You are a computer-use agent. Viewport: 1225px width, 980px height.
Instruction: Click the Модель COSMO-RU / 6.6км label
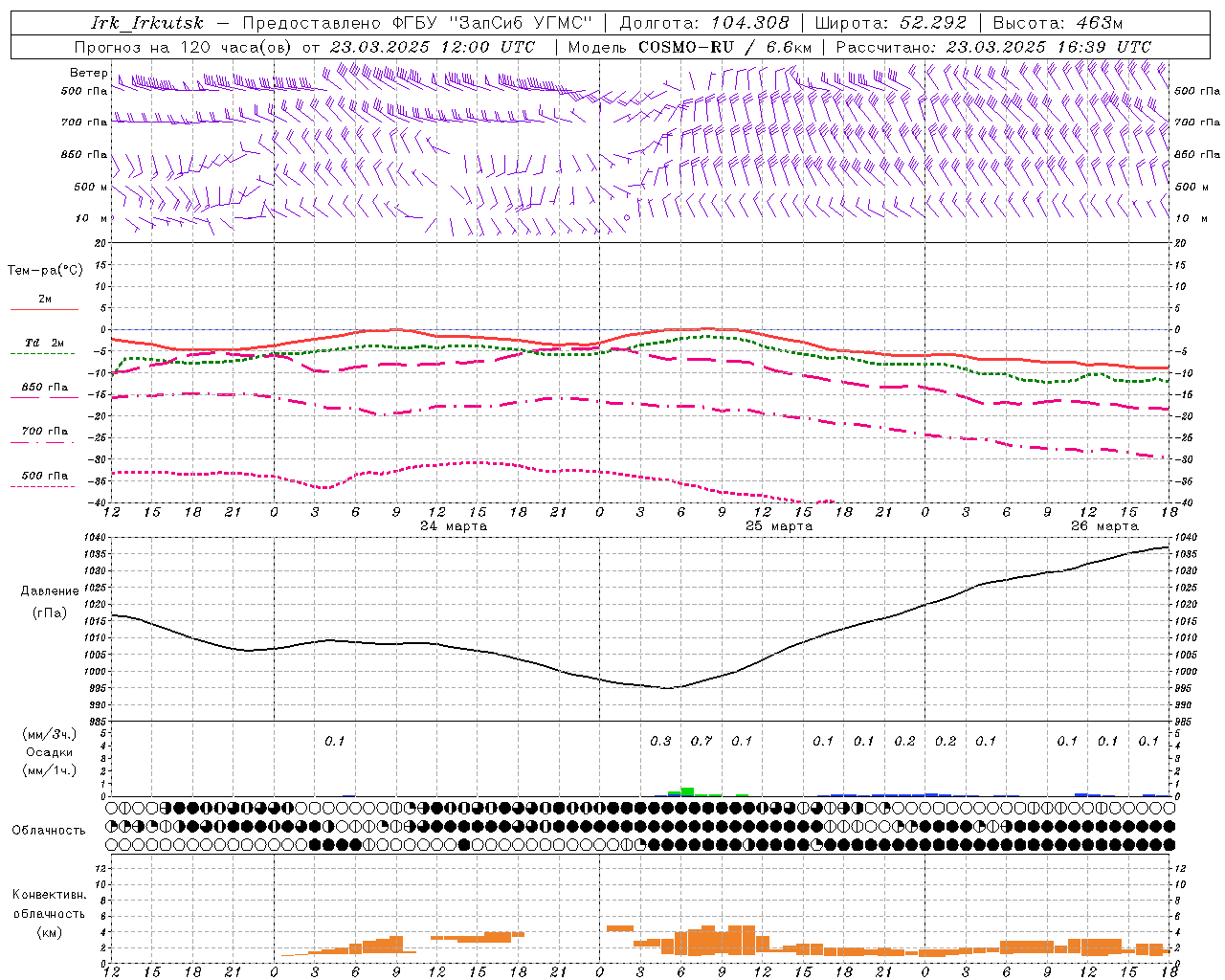point(690,47)
